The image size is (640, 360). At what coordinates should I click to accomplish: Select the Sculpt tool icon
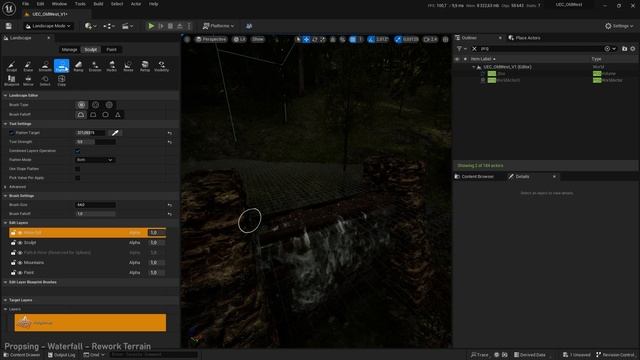click(11, 66)
